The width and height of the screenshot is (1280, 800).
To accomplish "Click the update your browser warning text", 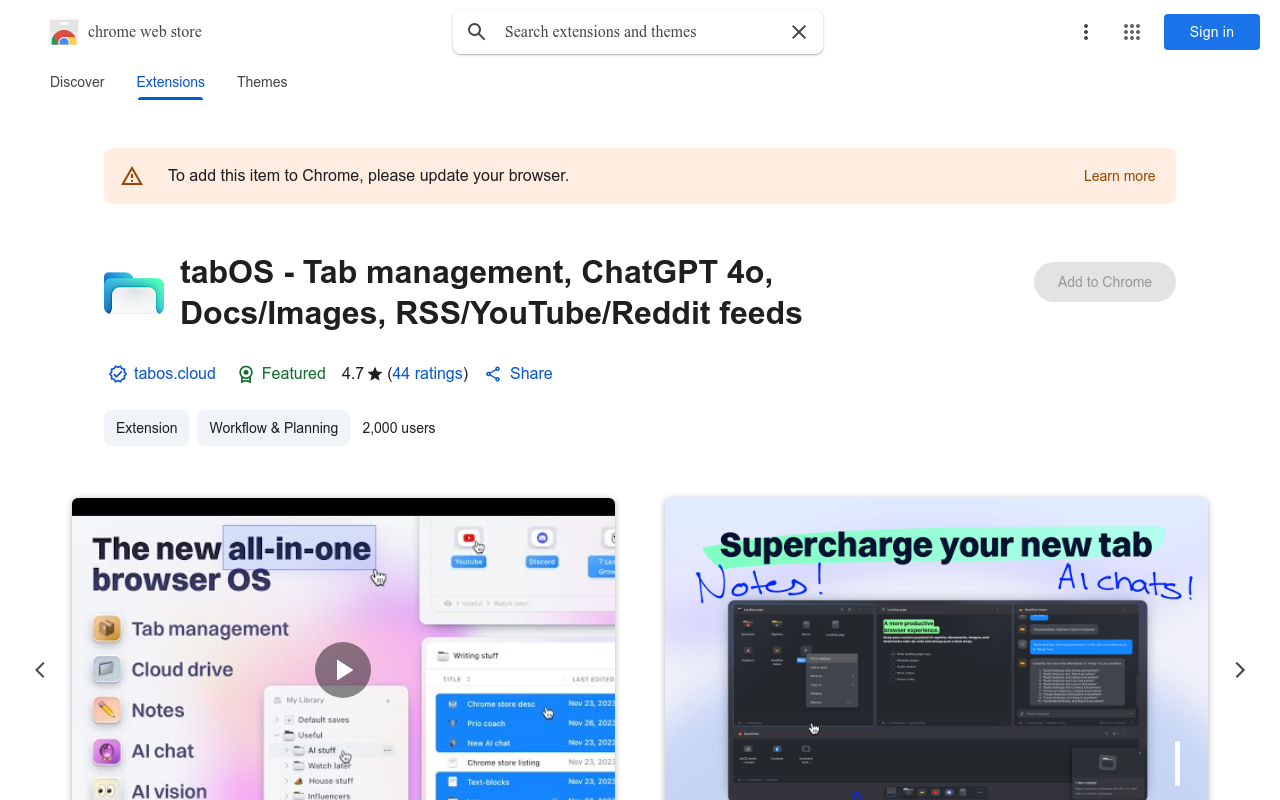I will coord(368,176).
